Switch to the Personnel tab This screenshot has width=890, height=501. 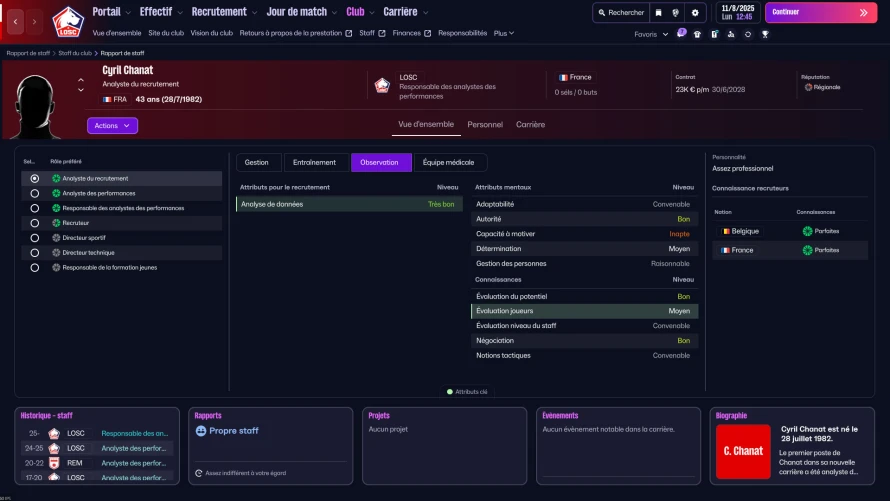485,124
